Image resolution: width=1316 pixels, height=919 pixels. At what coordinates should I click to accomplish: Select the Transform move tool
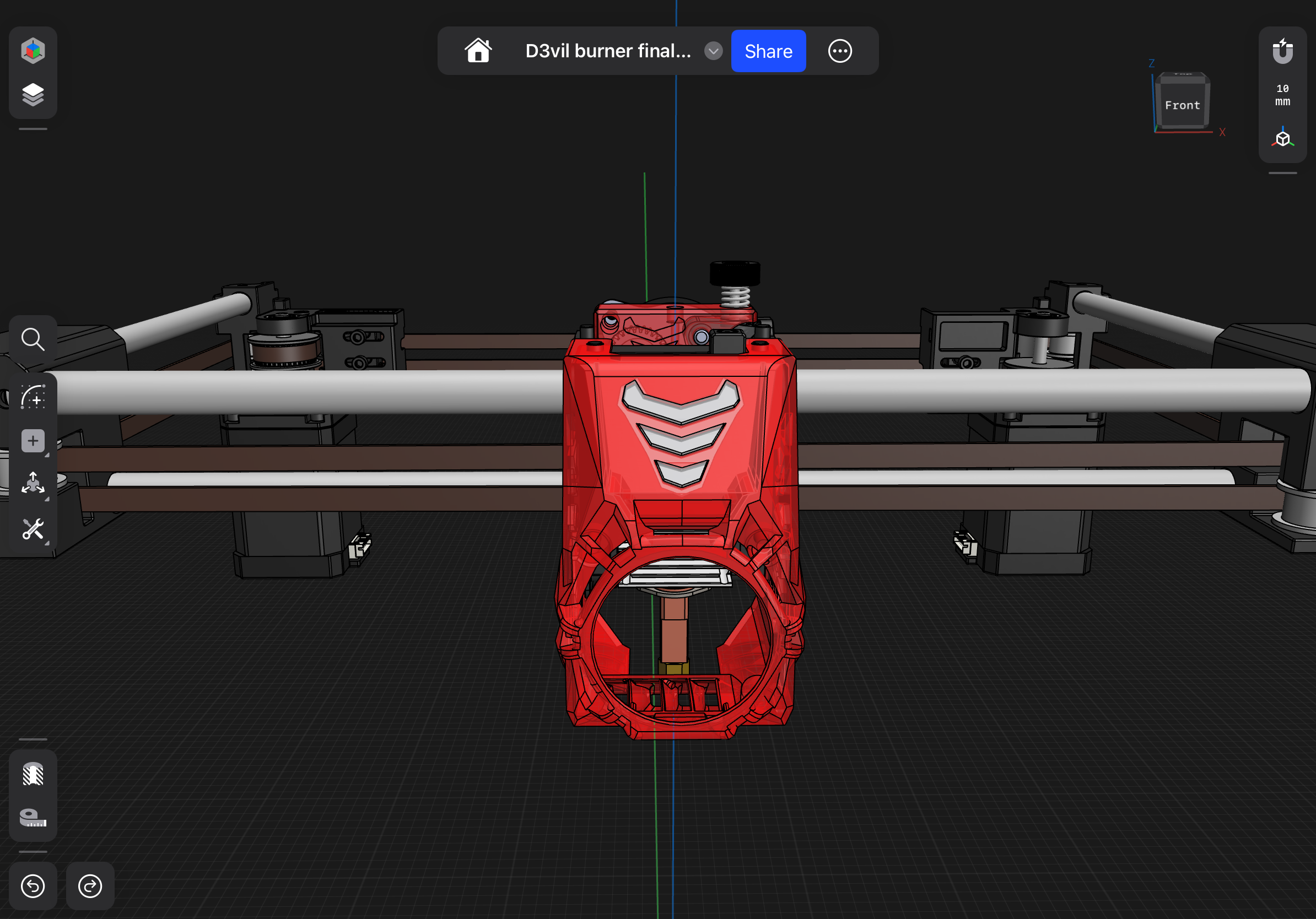click(x=34, y=484)
